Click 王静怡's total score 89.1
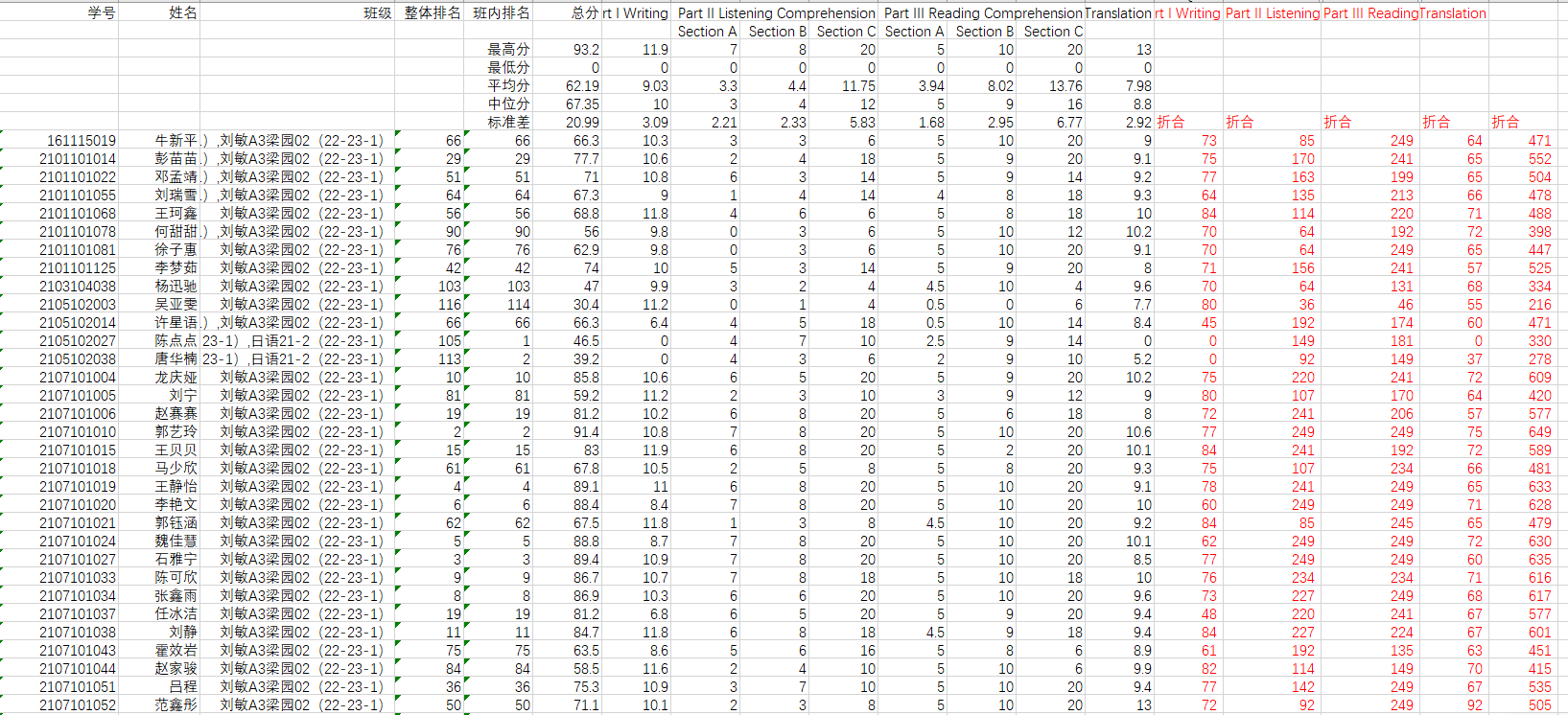The width and height of the screenshot is (1568, 715). point(585,487)
